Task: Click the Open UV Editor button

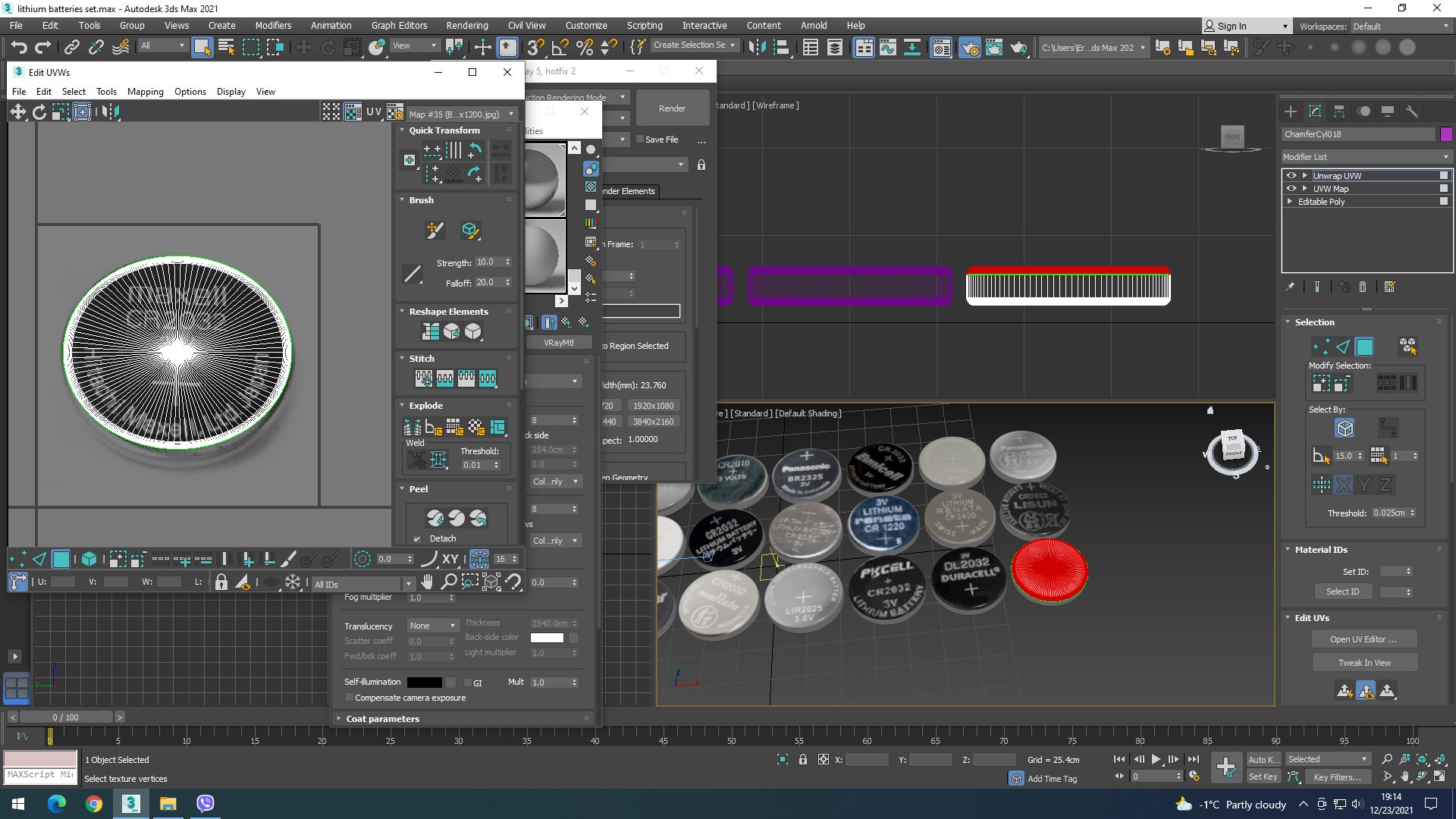Action: click(1363, 639)
